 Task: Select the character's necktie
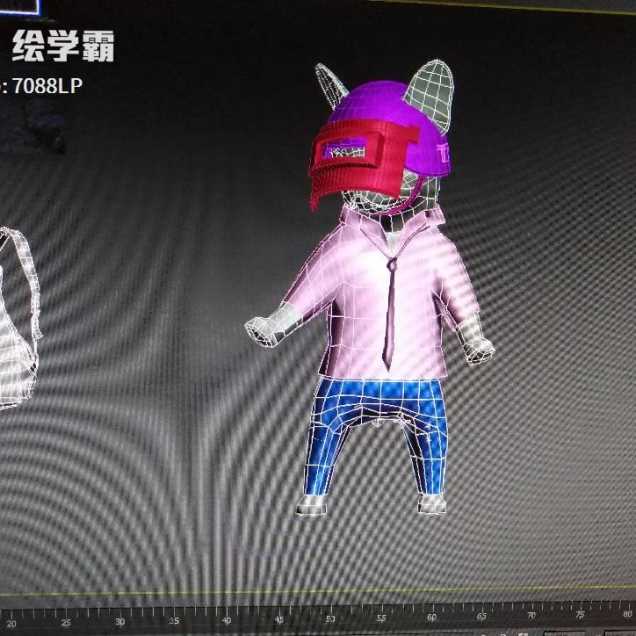click(390, 312)
